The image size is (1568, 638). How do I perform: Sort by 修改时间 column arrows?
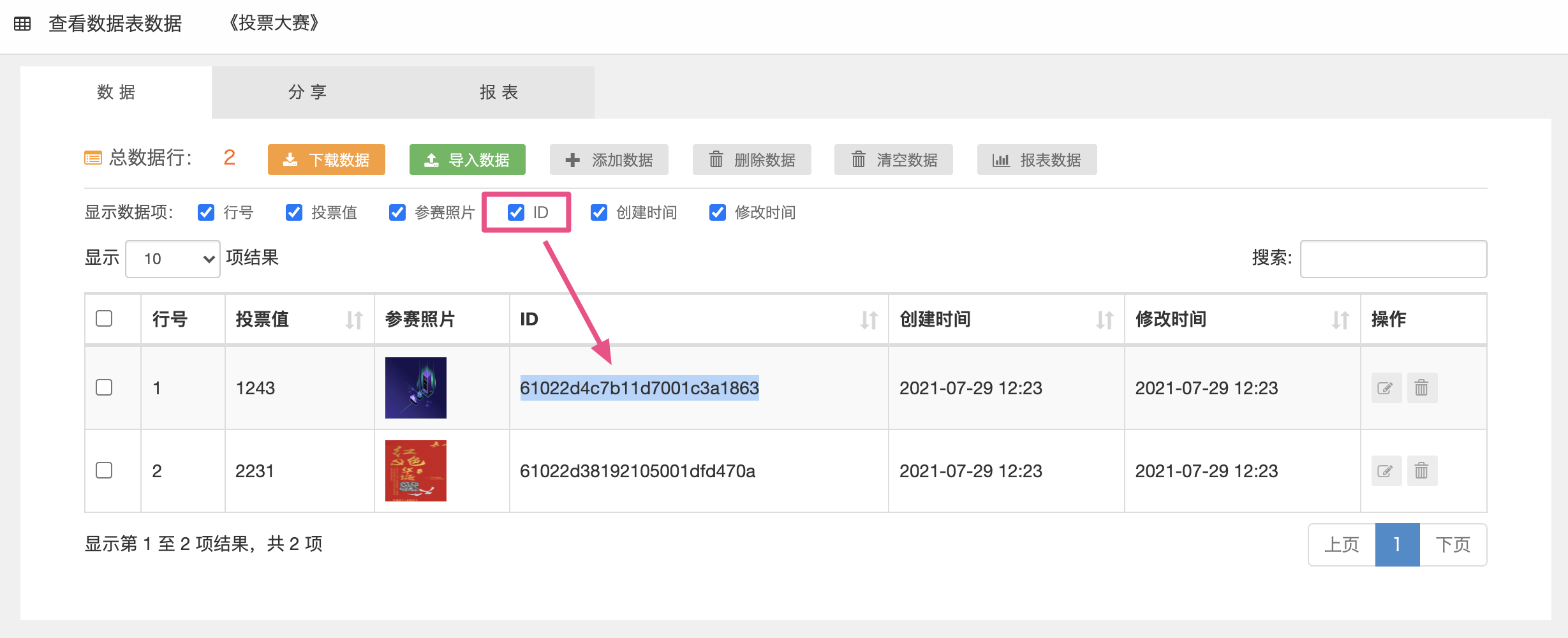1340,320
